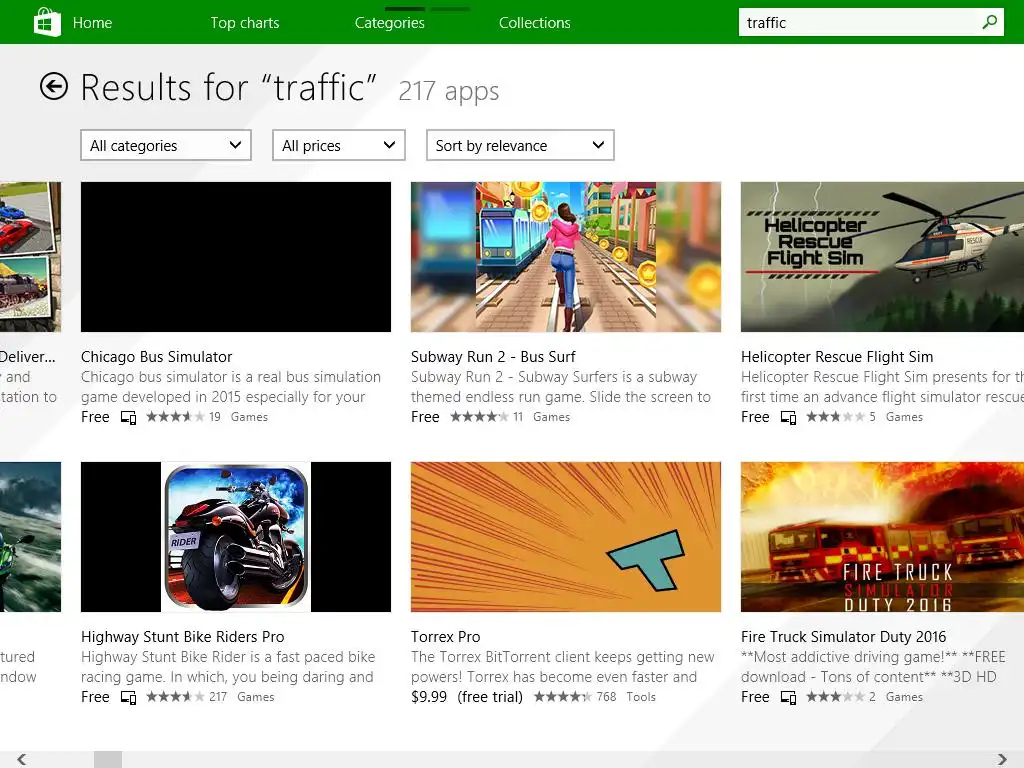The height and width of the screenshot is (768, 1024).
Task: Open Highway Stunt Bike Riders Pro title
Action: point(183,637)
